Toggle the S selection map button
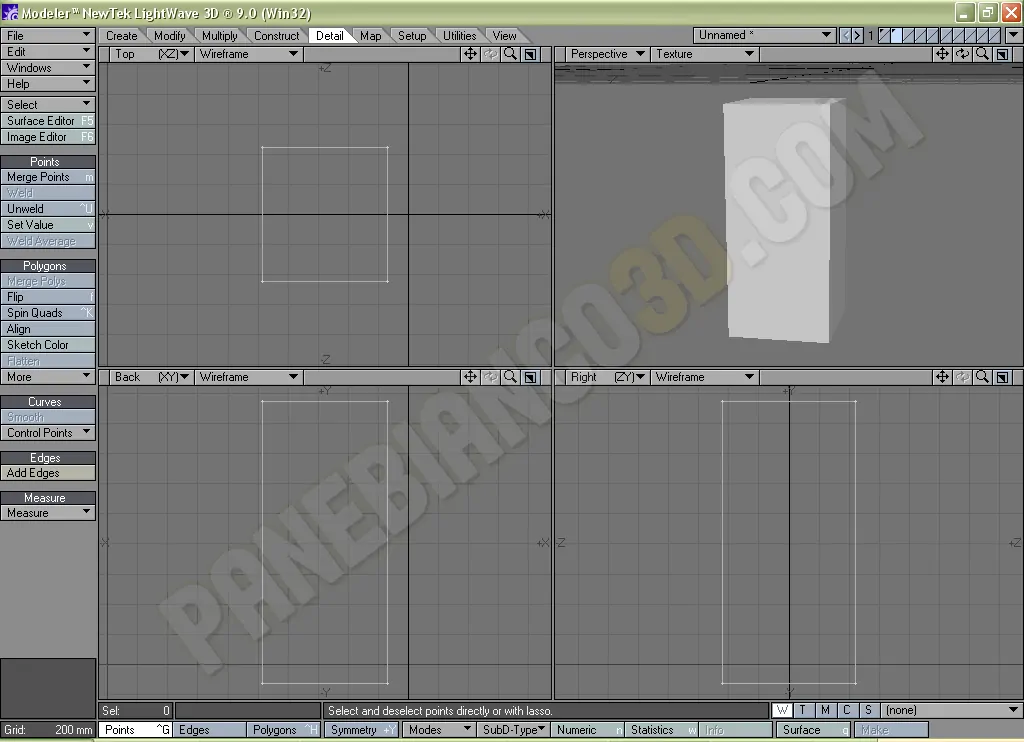 pyautogui.click(x=868, y=710)
